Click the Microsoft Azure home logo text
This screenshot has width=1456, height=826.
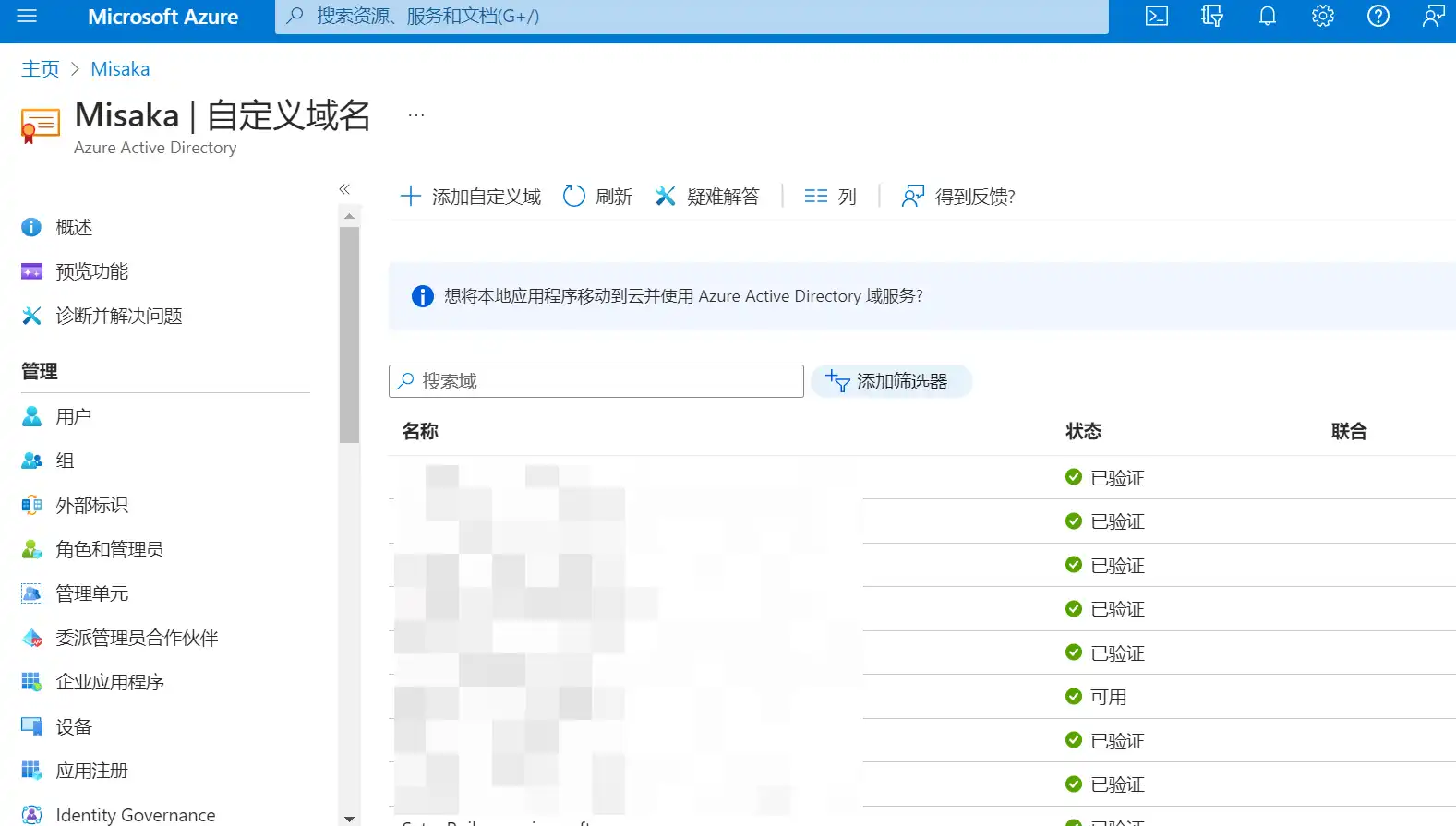point(163,17)
